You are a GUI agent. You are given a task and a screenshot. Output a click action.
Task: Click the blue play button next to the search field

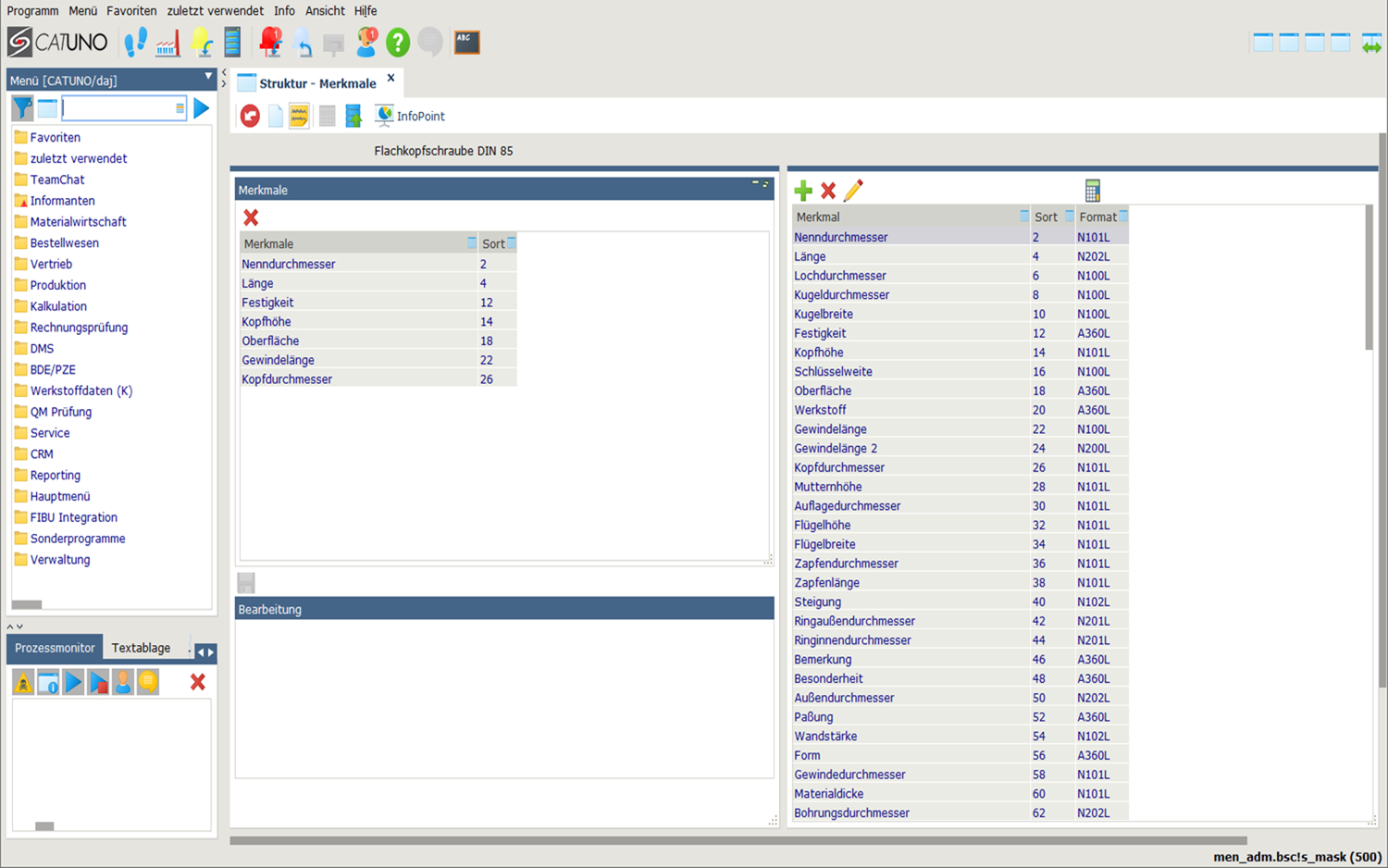pos(201,108)
